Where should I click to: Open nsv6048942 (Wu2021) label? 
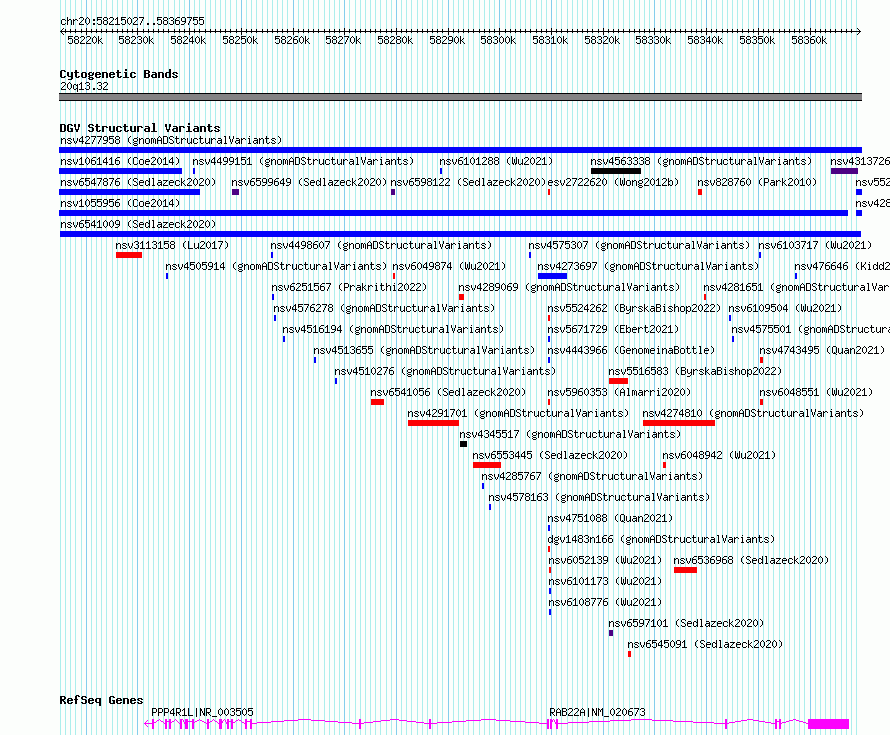pyautogui.click(x=719, y=455)
